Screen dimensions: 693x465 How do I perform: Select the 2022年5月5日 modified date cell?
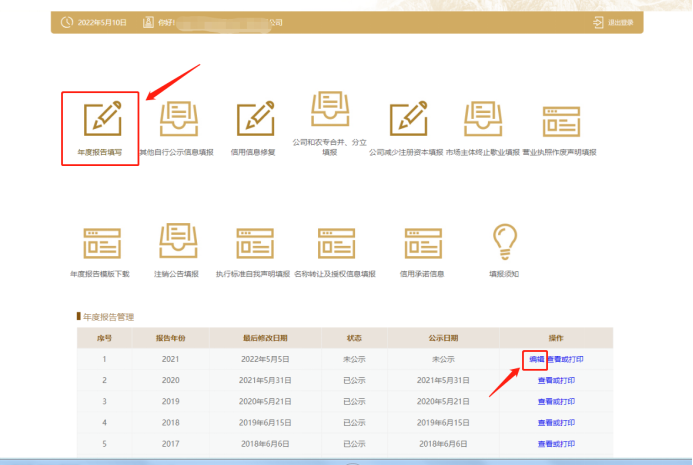[265, 359]
